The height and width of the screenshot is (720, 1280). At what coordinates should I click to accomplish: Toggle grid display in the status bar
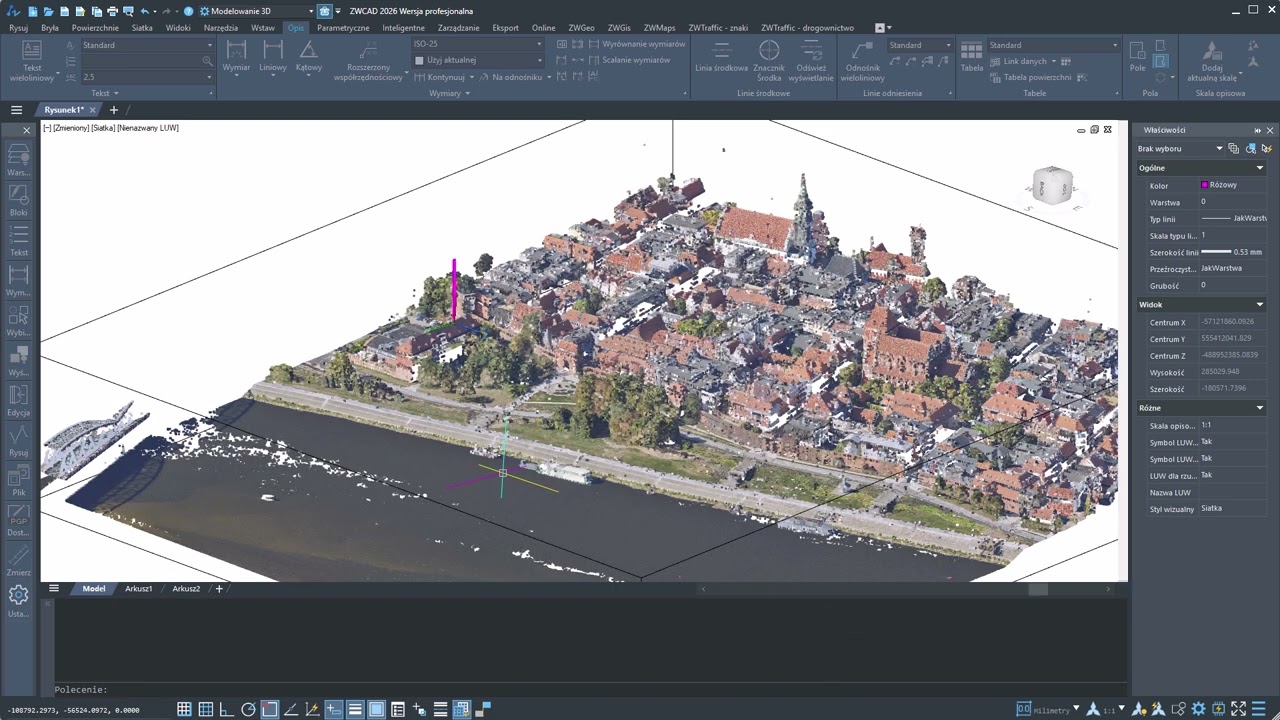coord(205,709)
